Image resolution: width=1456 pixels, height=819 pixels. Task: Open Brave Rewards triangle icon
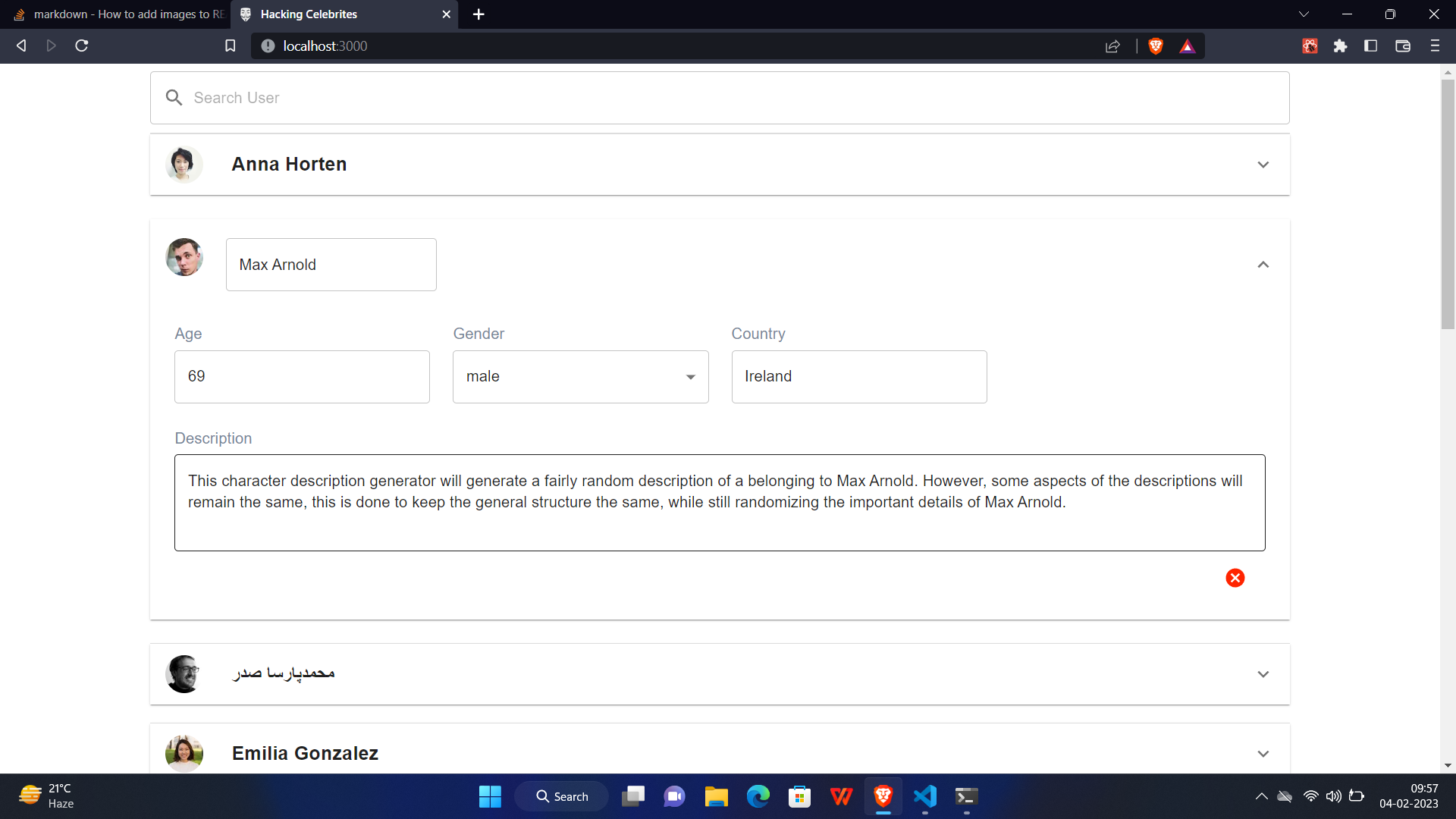pyautogui.click(x=1188, y=45)
